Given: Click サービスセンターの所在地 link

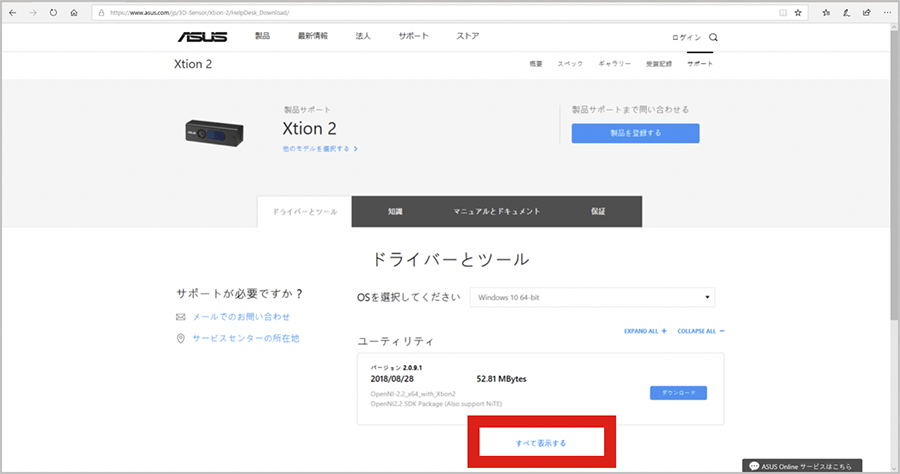Looking at the screenshot, I should point(246,339).
